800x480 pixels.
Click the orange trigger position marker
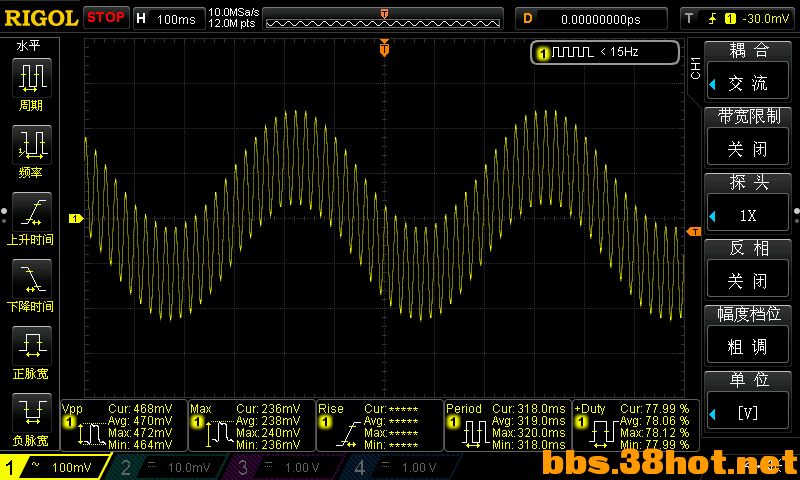[384, 48]
